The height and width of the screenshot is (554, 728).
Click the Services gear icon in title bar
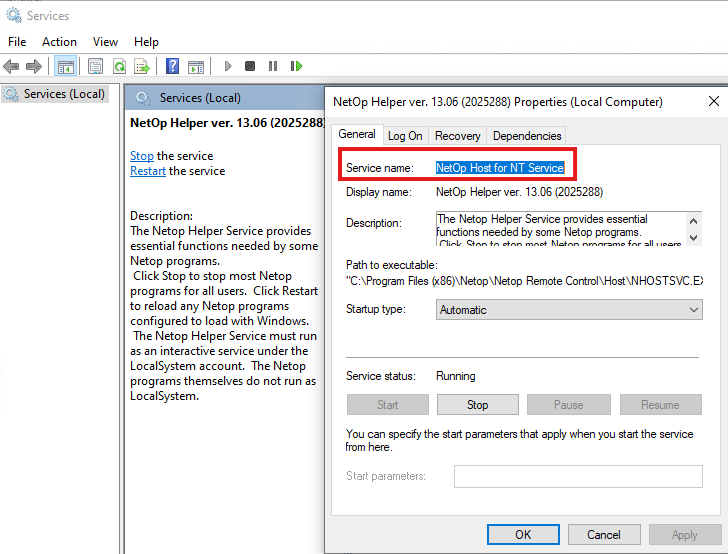[13, 15]
